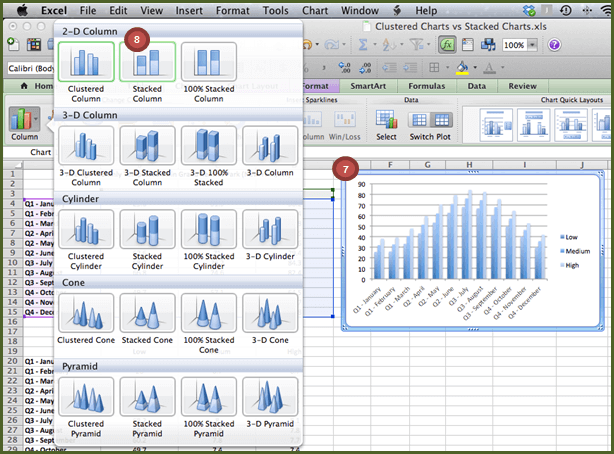The height and width of the screenshot is (454, 614).
Task: Switch plot to series by column
Action: pyautogui.click(x=442, y=120)
